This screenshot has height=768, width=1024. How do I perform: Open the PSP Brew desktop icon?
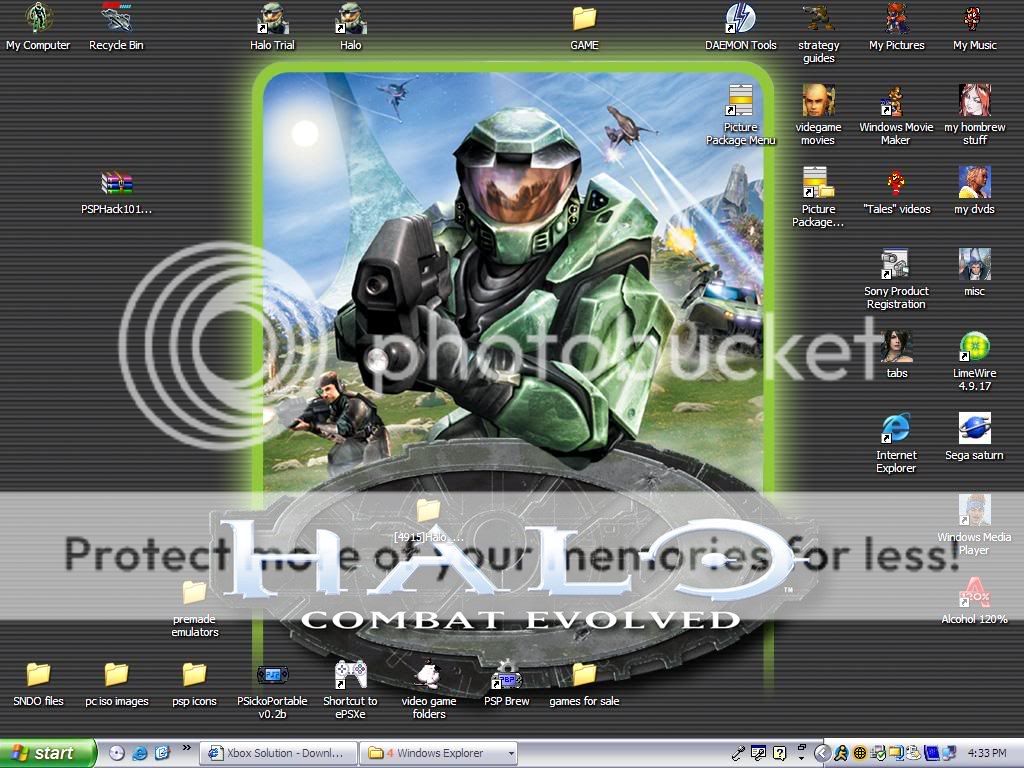click(x=506, y=675)
